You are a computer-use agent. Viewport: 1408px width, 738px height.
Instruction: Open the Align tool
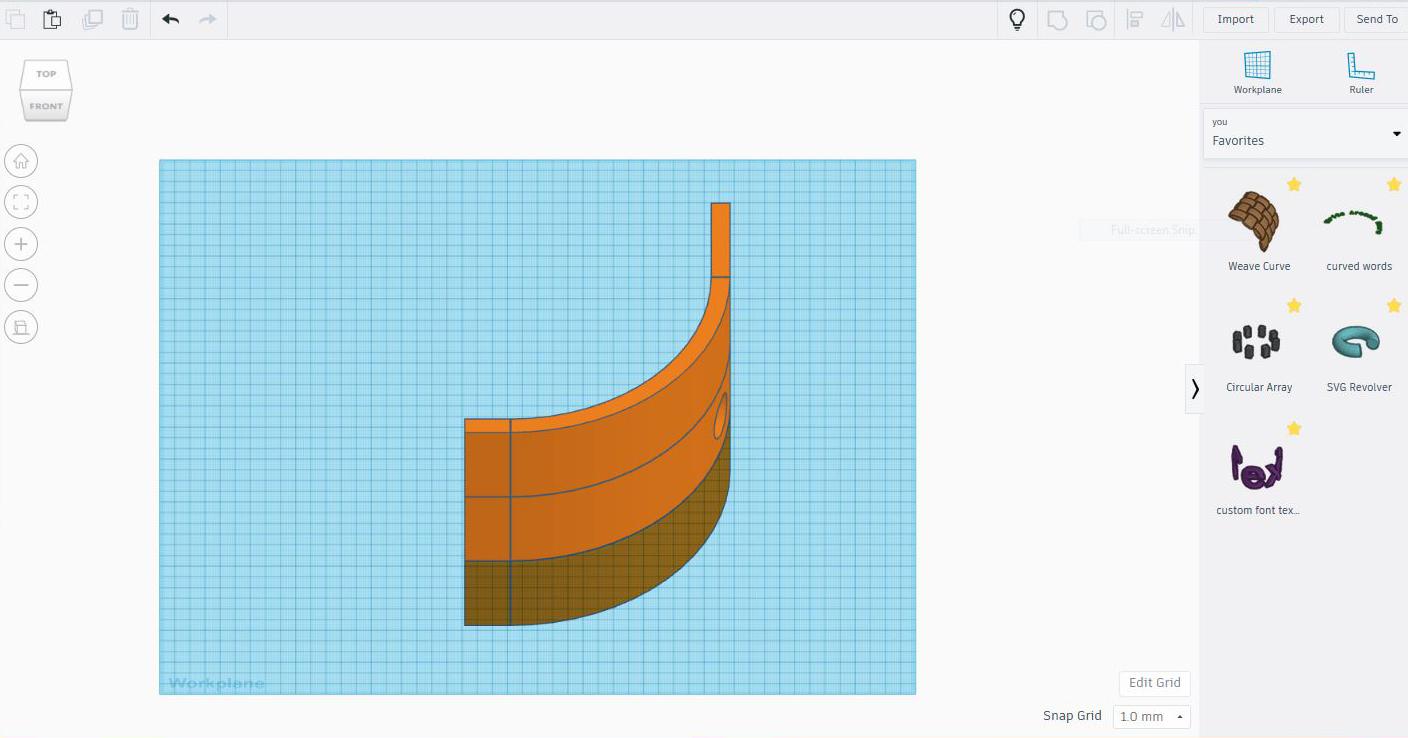tap(1135, 19)
